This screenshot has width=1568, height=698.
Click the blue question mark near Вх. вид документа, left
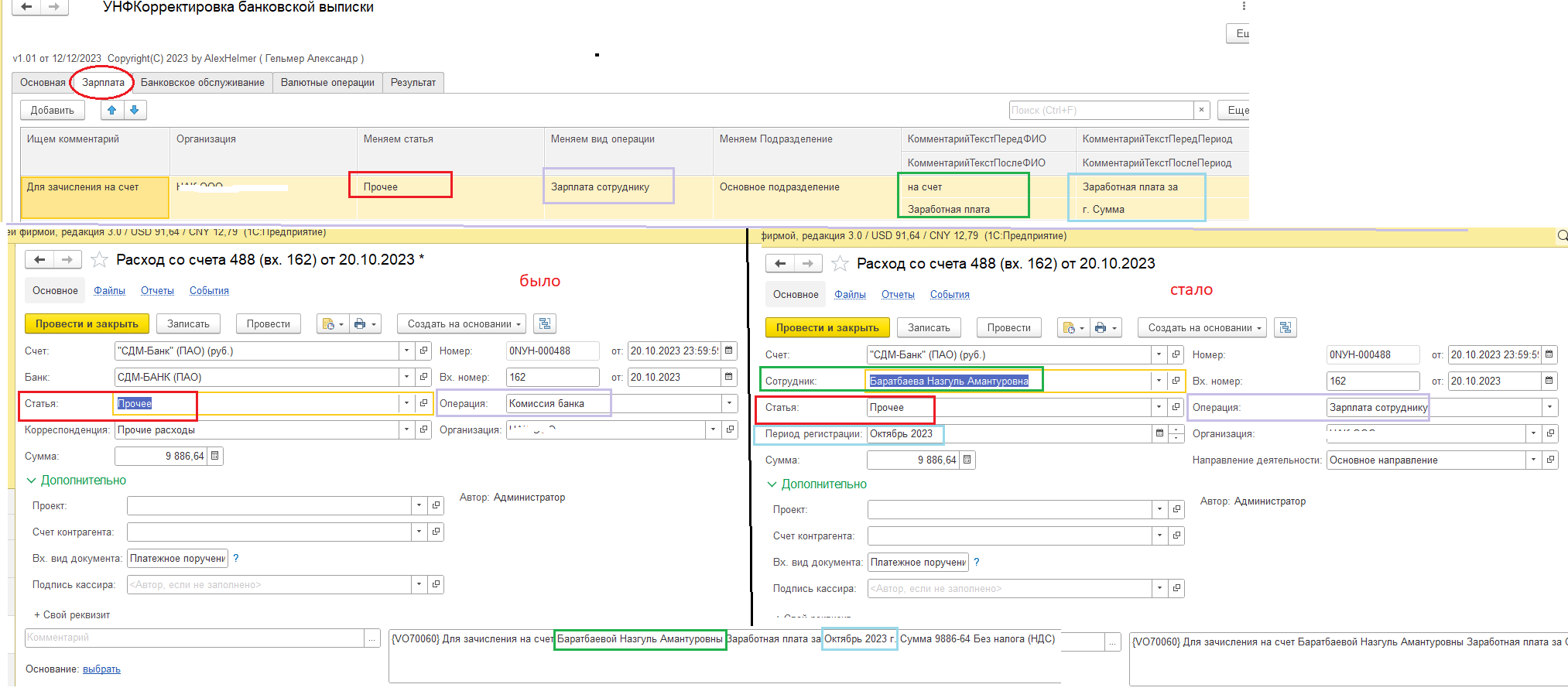[x=236, y=558]
